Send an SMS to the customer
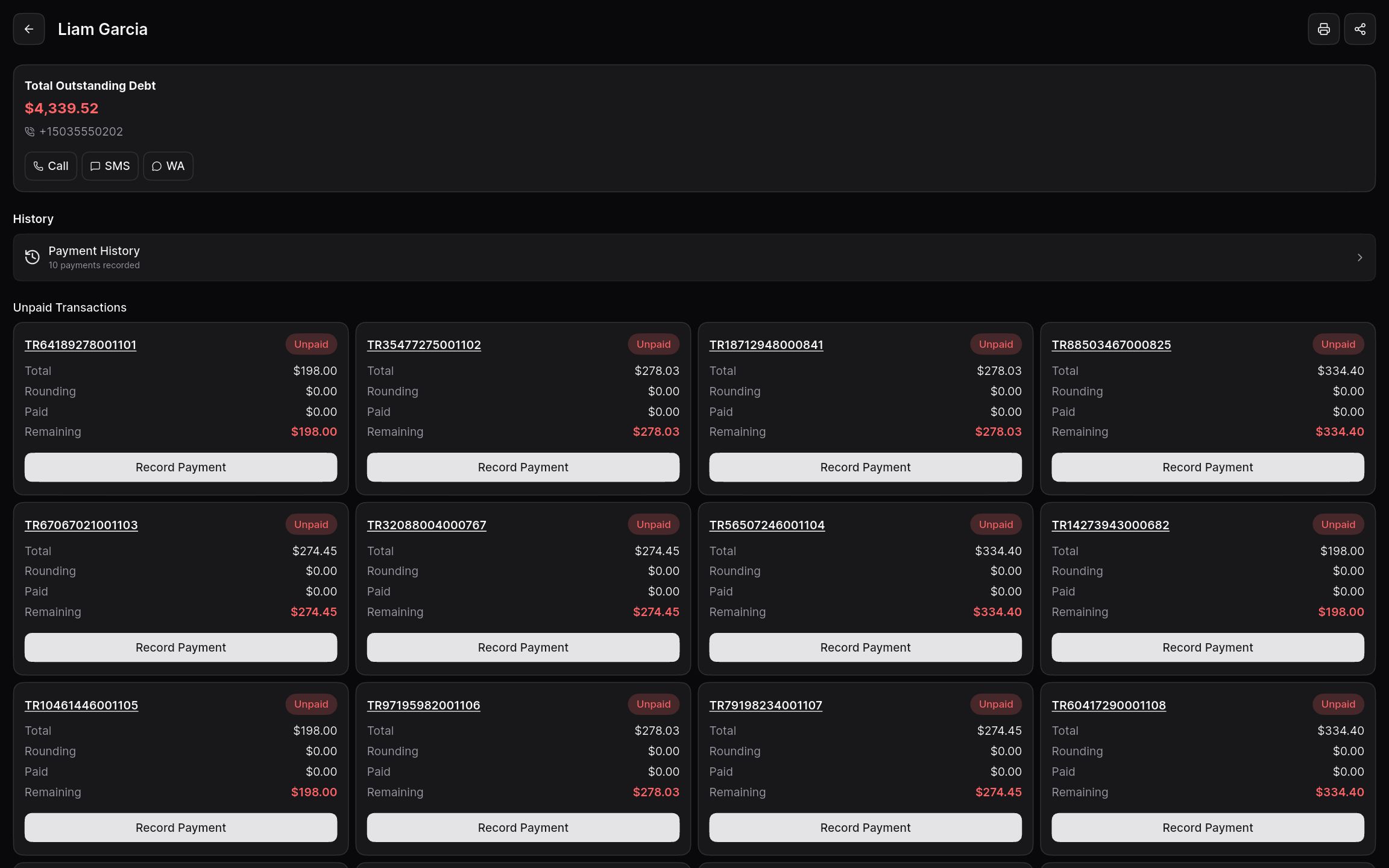The height and width of the screenshot is (868, 1389). pyautogui.click(x=110, y=166)
